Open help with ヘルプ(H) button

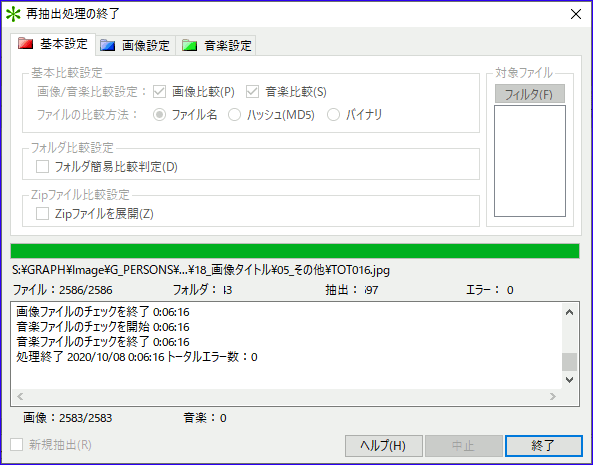pos(383,446)
